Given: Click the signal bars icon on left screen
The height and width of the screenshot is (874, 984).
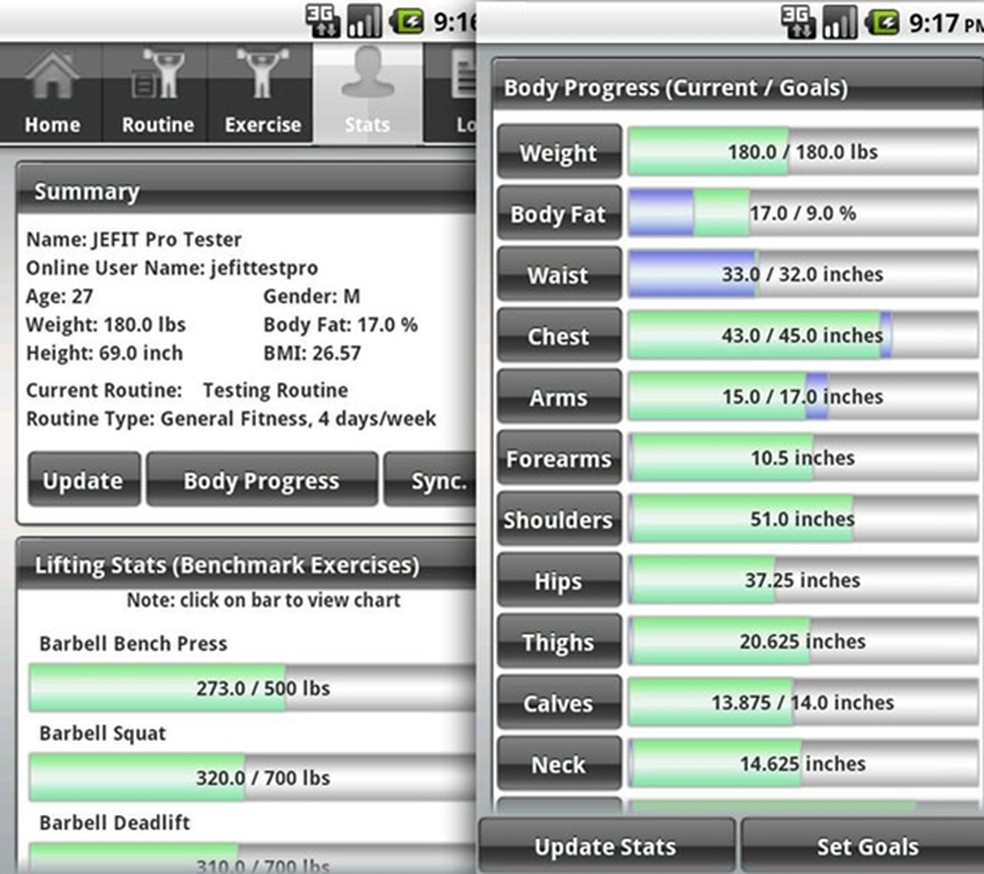Looking at the screenshot, I should [365, 21].
